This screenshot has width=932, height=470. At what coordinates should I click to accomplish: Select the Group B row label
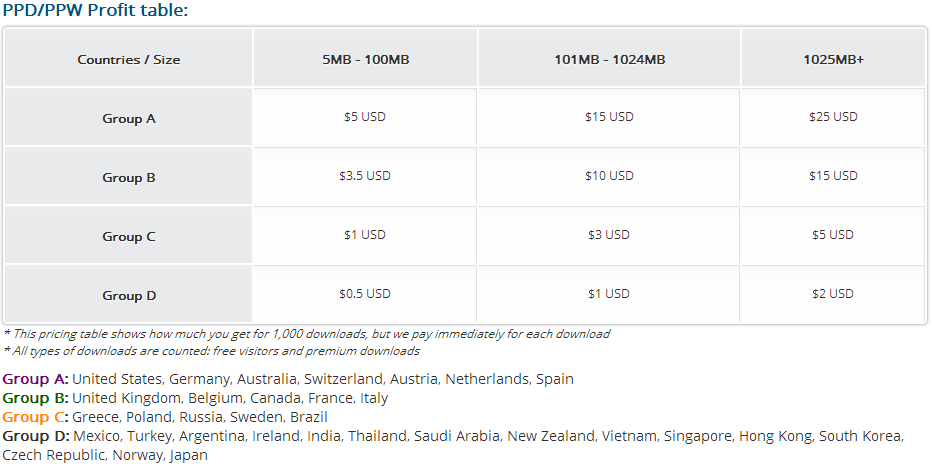coord(129,178)
